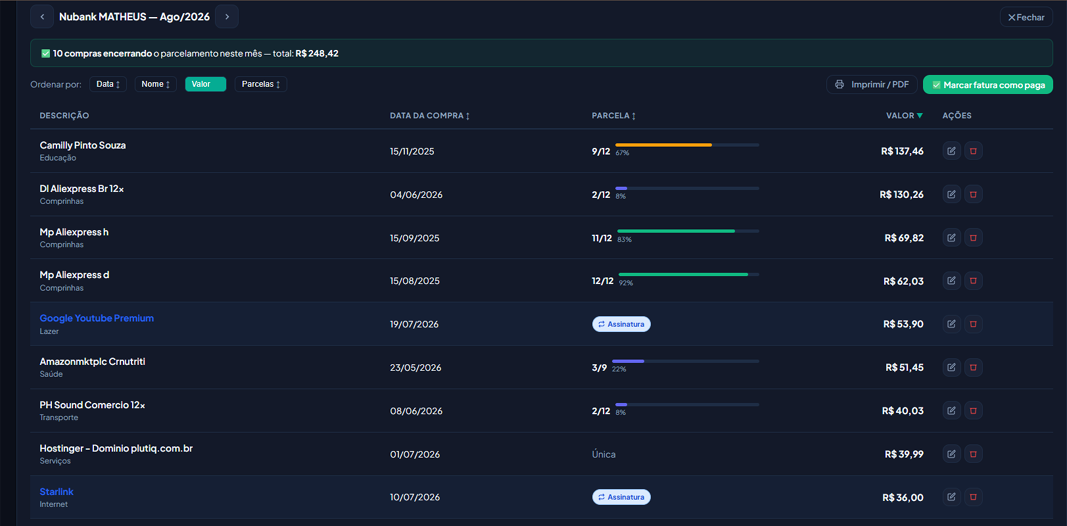1067x526 pixels.
Task: Sort by Data chip
Action: (x=108, y=84)
